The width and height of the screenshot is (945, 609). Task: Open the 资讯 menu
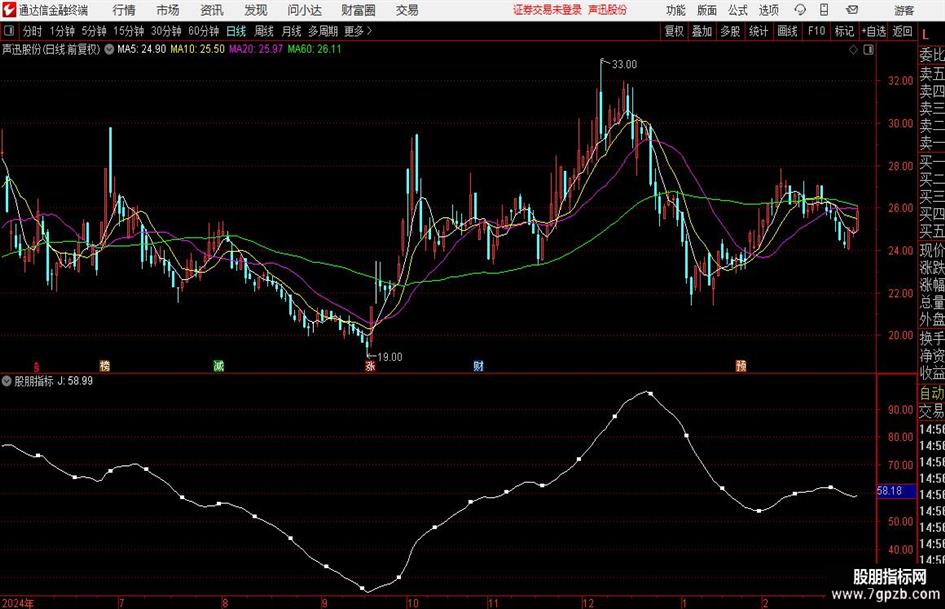click(x=212, y=10)
